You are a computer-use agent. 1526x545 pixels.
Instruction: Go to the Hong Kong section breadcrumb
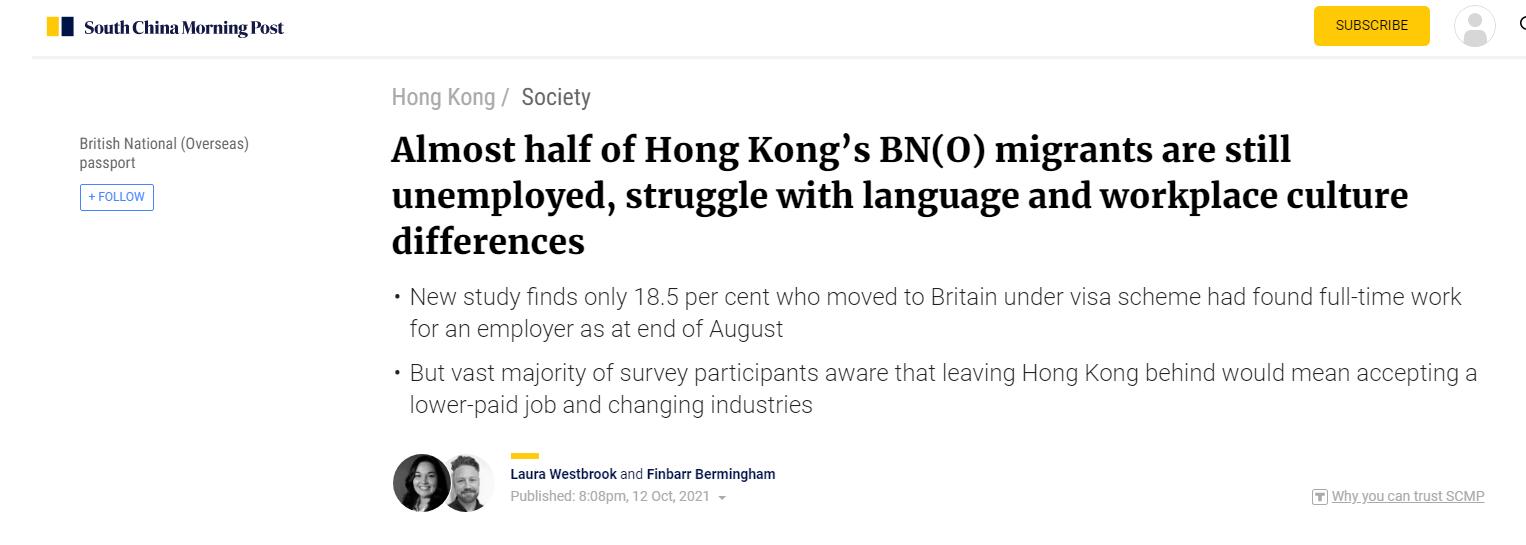click(x=443, y=97)
